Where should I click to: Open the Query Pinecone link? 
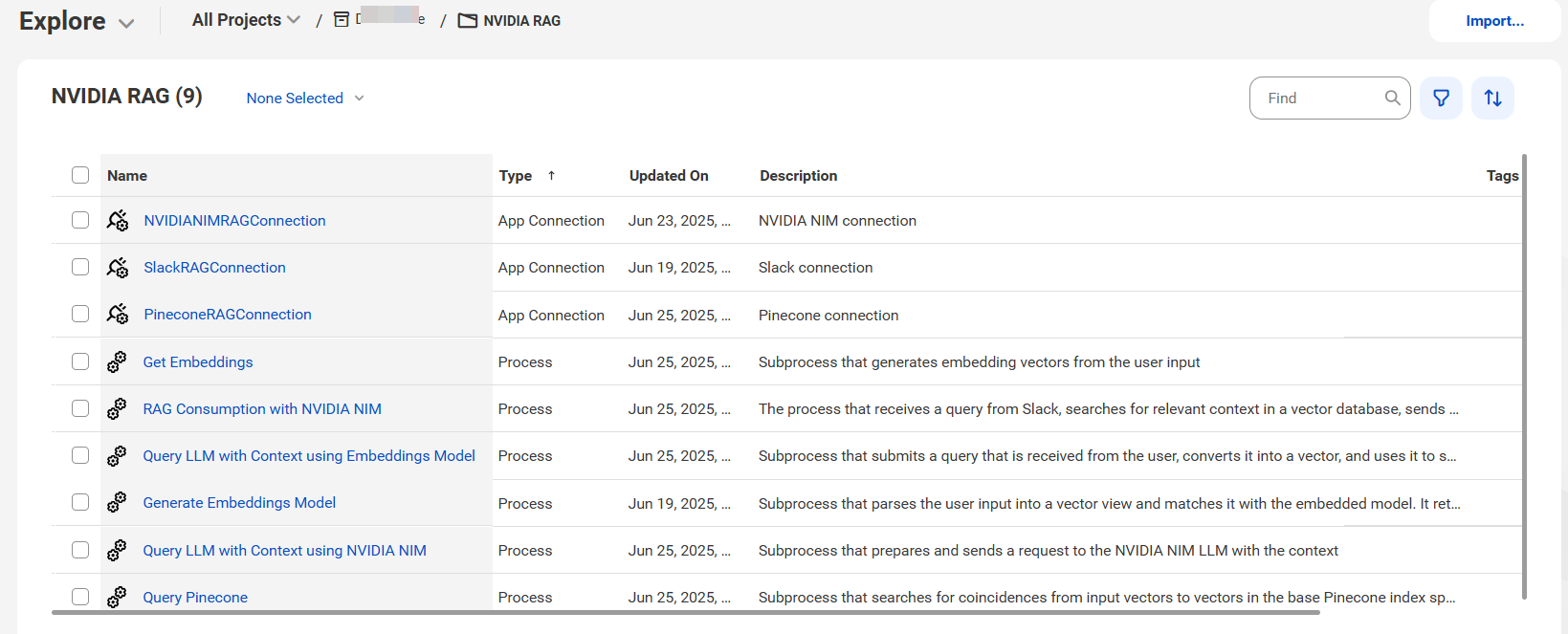point(195,598)
